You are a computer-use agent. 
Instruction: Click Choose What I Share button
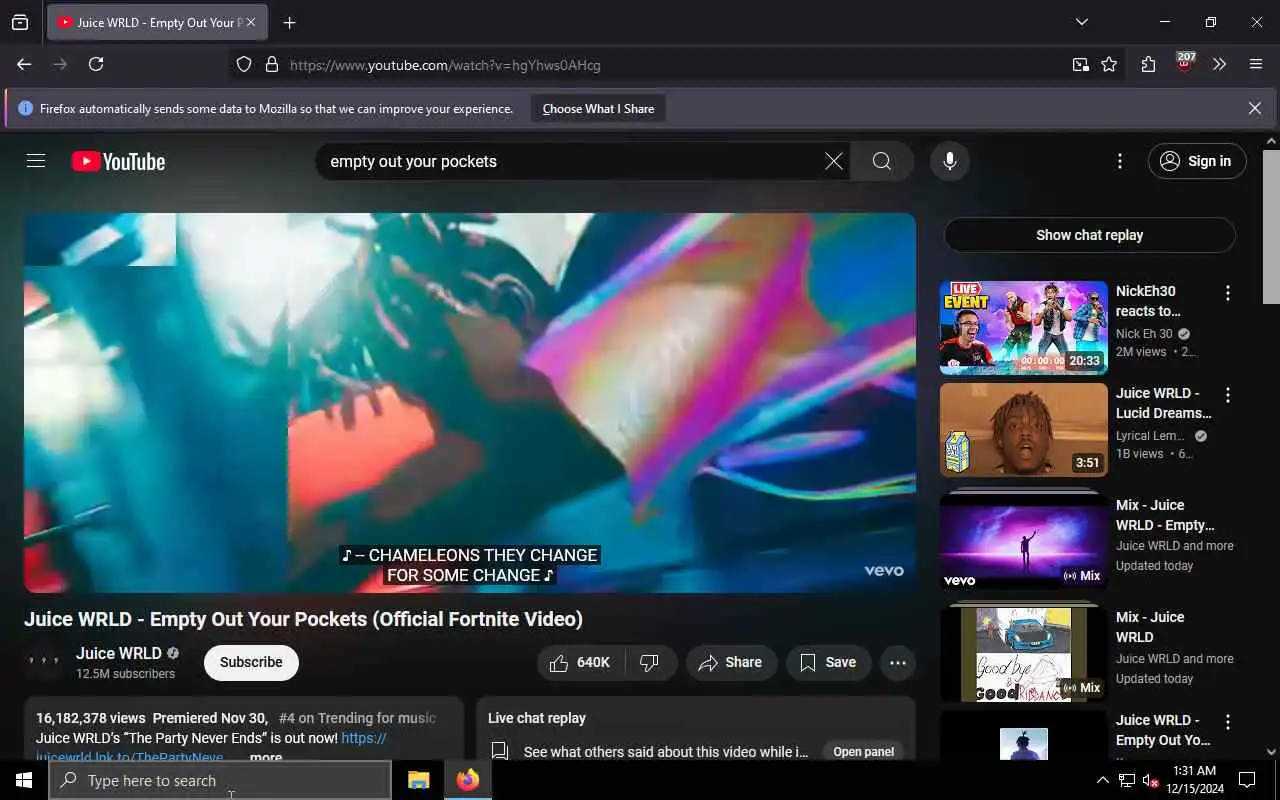tap(598, 108)
